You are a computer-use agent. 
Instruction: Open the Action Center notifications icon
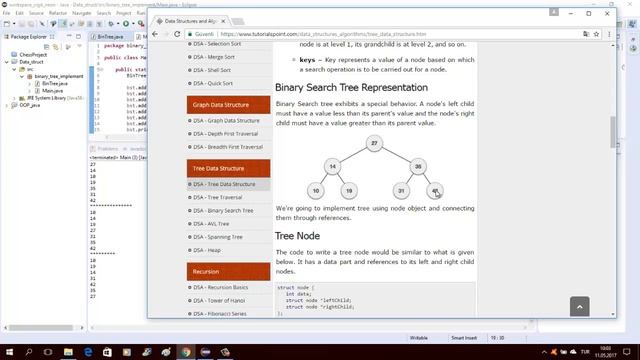click(x=627, y=352)
